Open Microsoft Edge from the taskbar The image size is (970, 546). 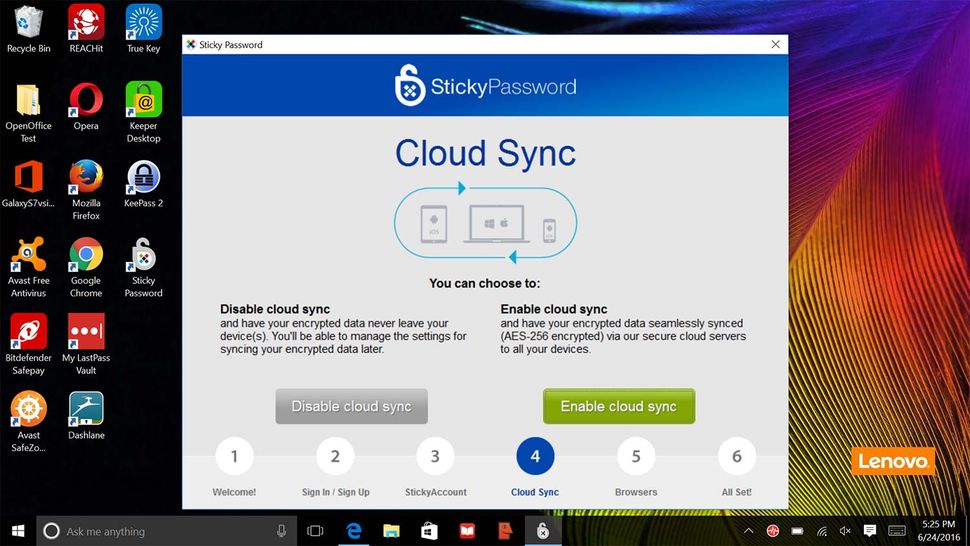[x=353, y=531]
